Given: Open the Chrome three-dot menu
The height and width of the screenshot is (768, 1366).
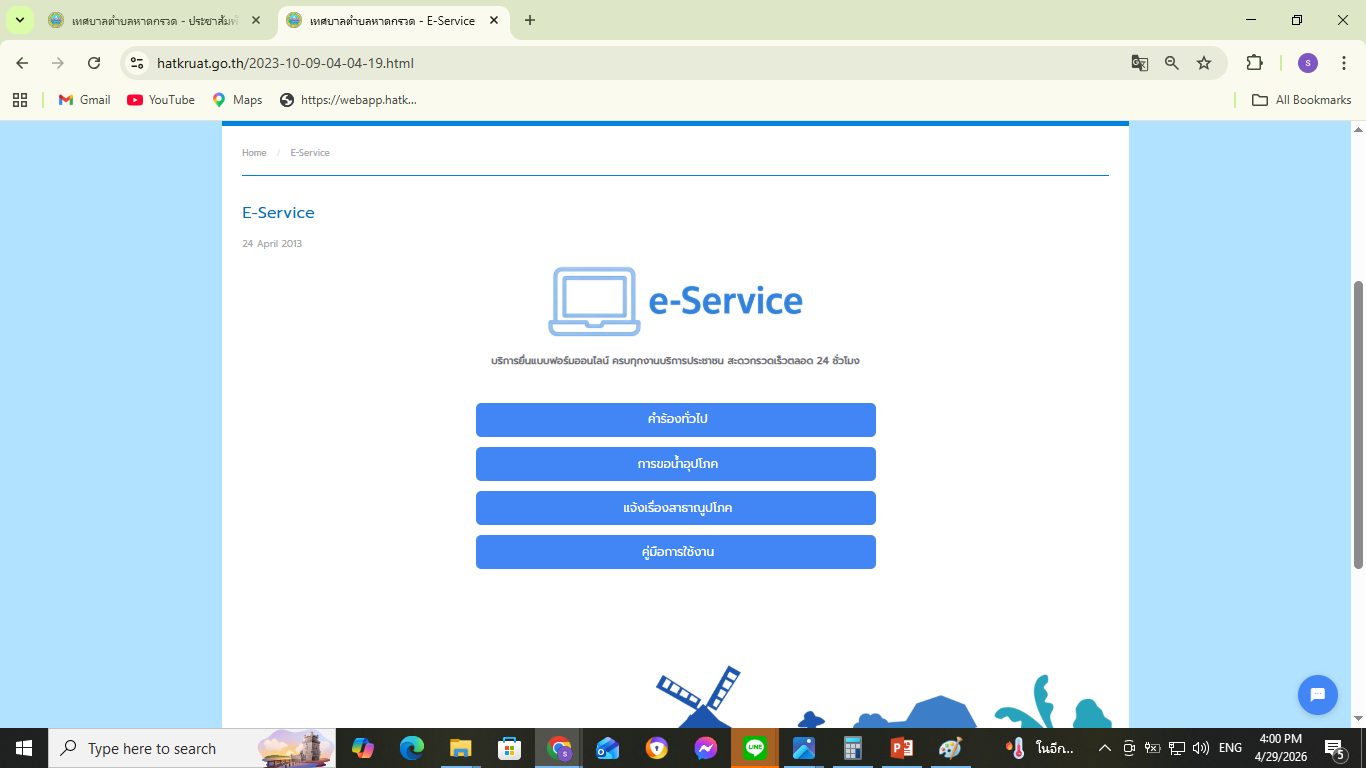Looking at the screenshot, I should pyautogui.click(x=1344, y=63).
